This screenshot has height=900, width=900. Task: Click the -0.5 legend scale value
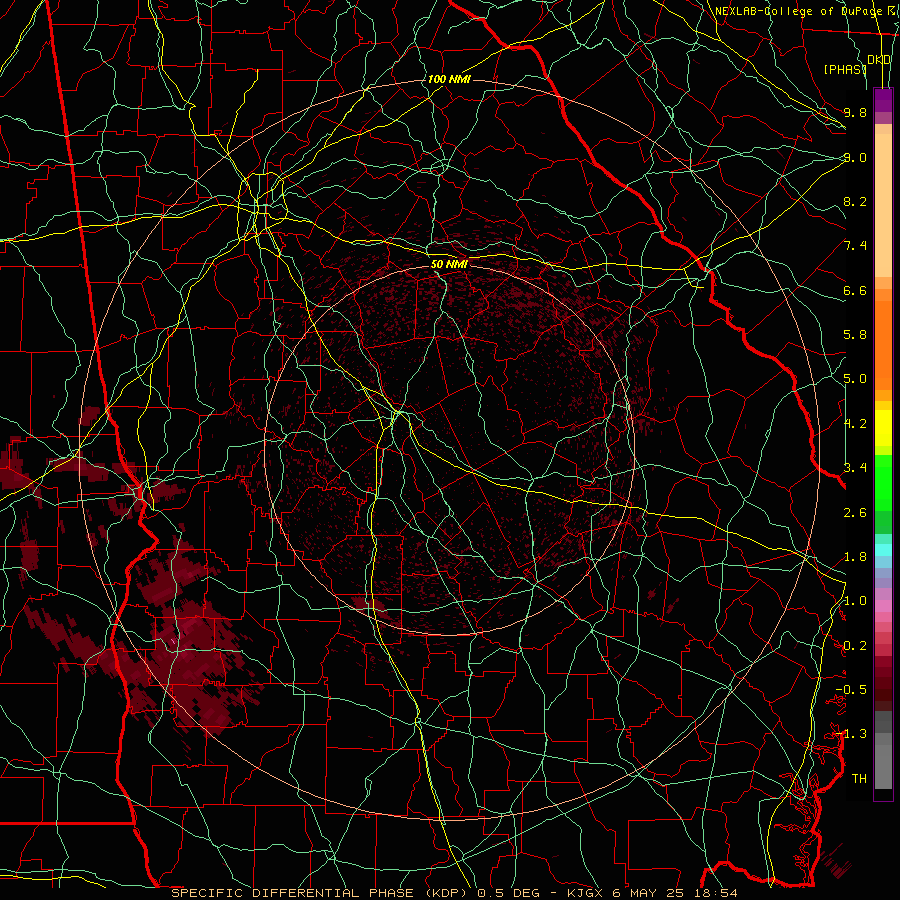[851, 690]
